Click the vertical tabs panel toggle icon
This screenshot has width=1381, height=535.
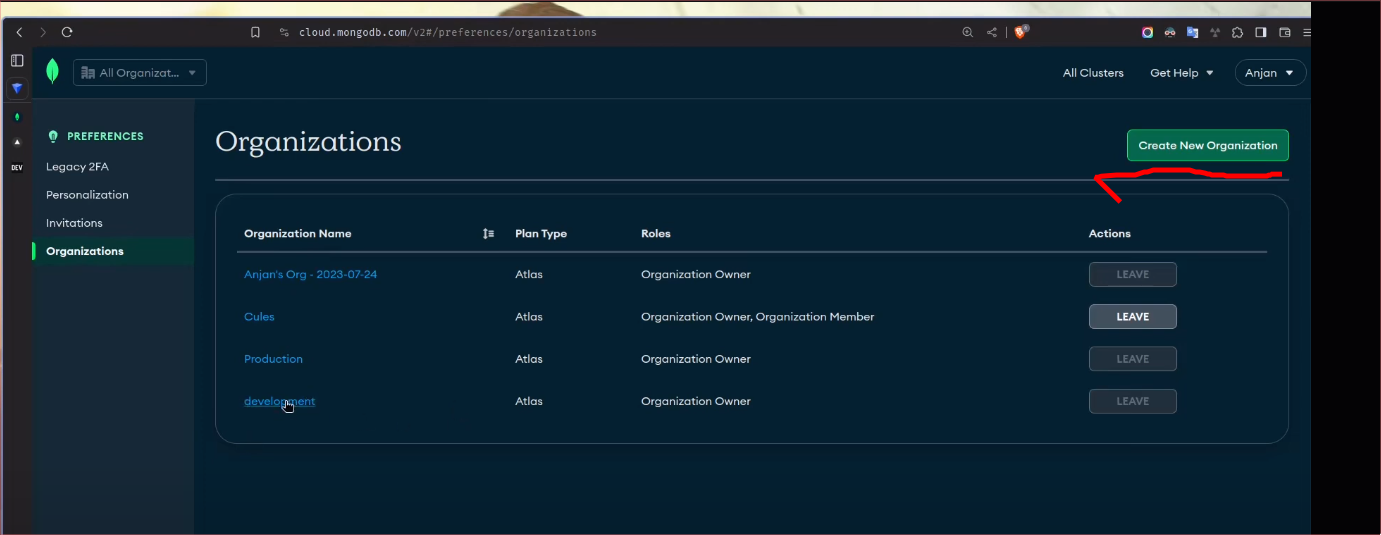pos(17,61)
